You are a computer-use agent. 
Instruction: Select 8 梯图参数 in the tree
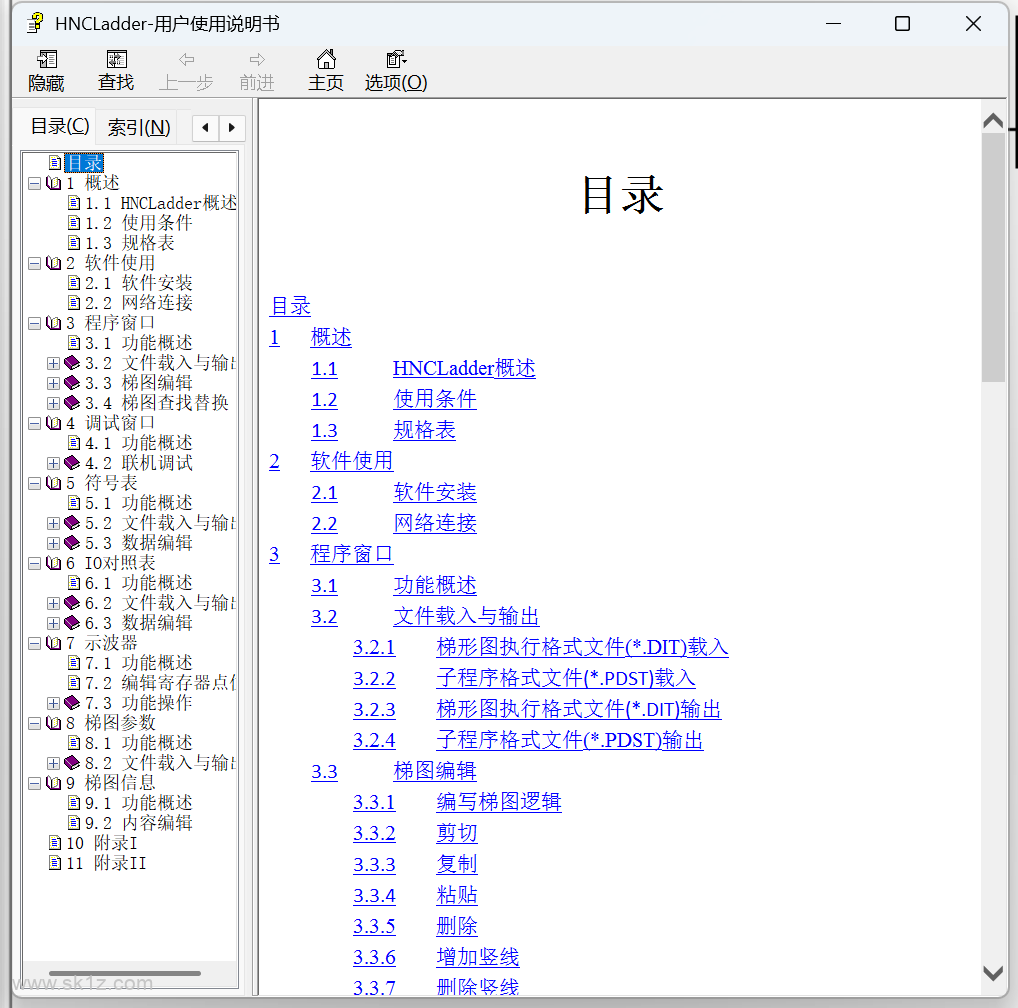(x=110, y=723)
